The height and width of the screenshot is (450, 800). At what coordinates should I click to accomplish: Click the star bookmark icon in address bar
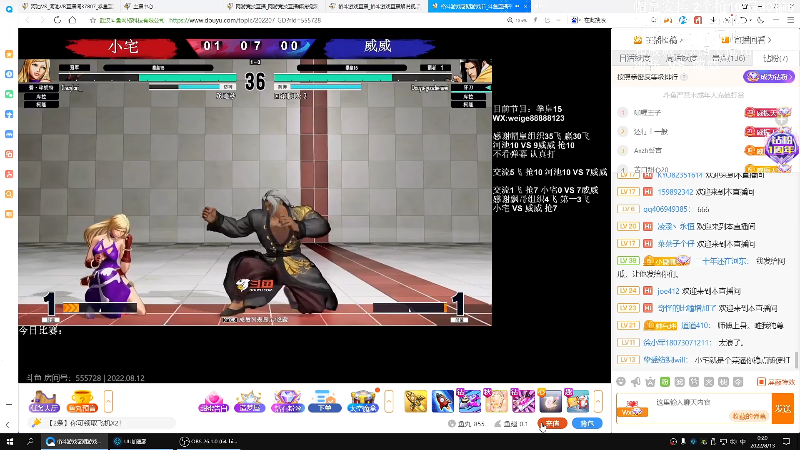tap(92, 20)
